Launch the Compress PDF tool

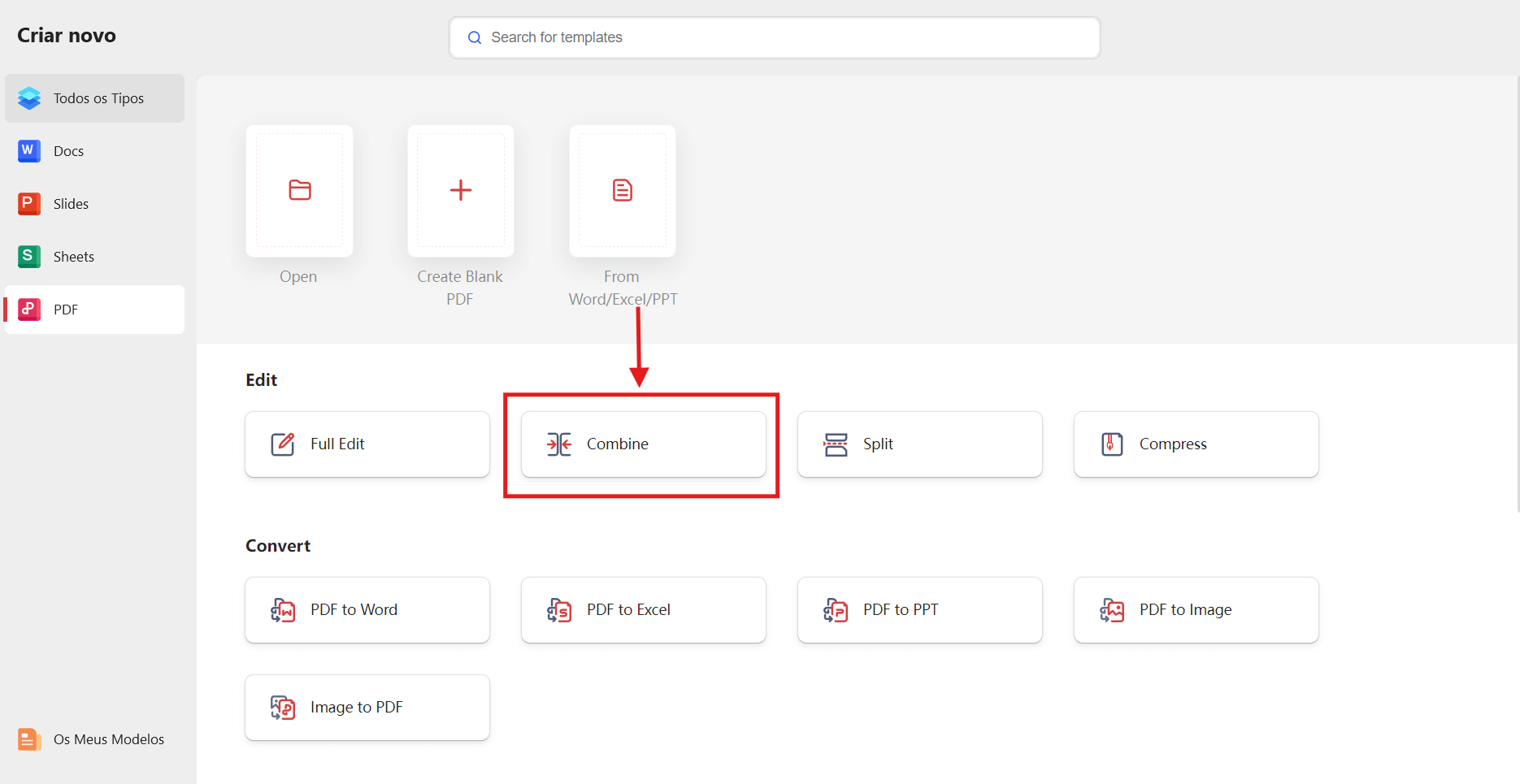pos(1195,444)
